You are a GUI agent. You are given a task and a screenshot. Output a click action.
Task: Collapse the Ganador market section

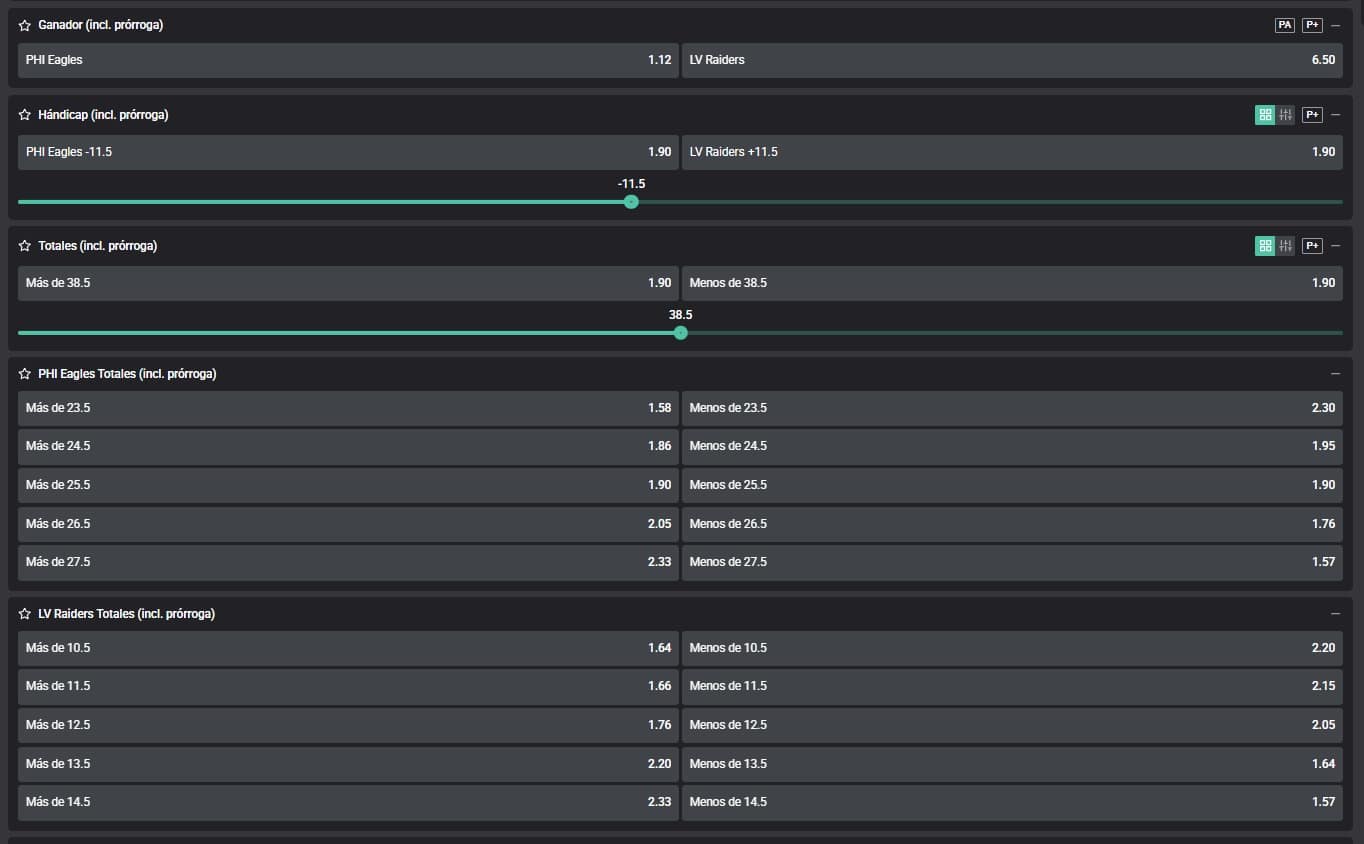point(1336,26)
